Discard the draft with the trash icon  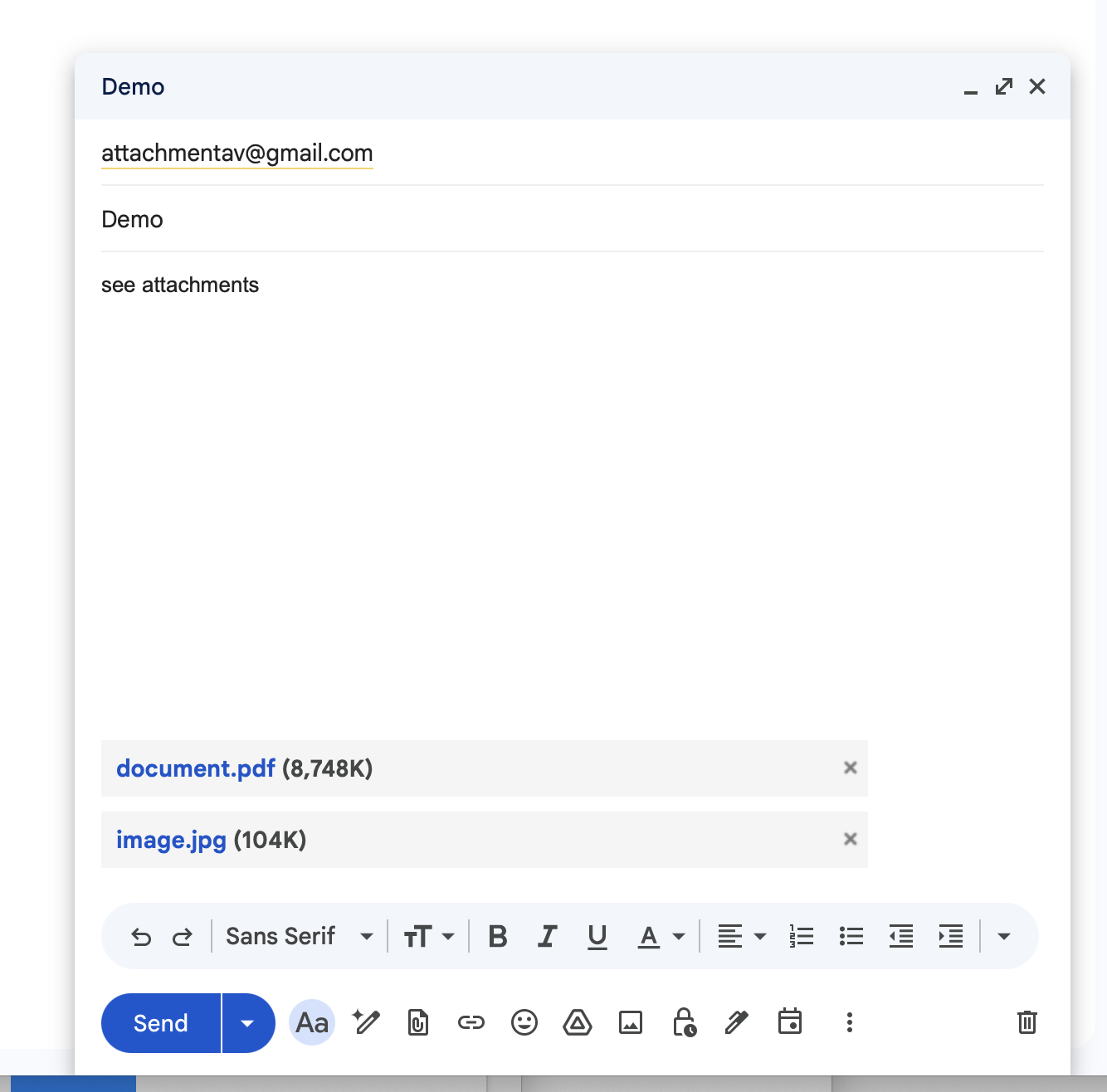1027,1022
